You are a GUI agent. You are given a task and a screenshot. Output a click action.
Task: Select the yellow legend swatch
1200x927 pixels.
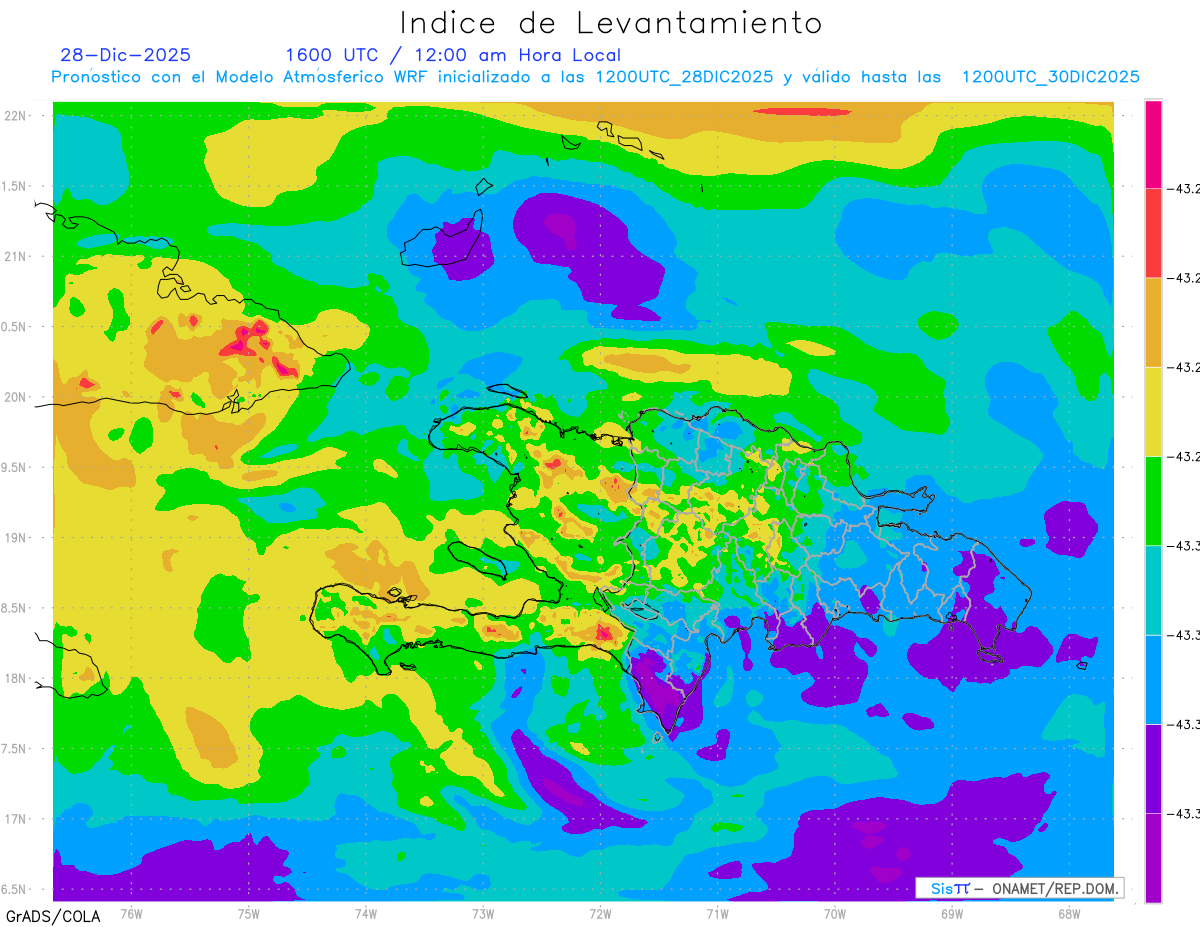(1153, 411)
